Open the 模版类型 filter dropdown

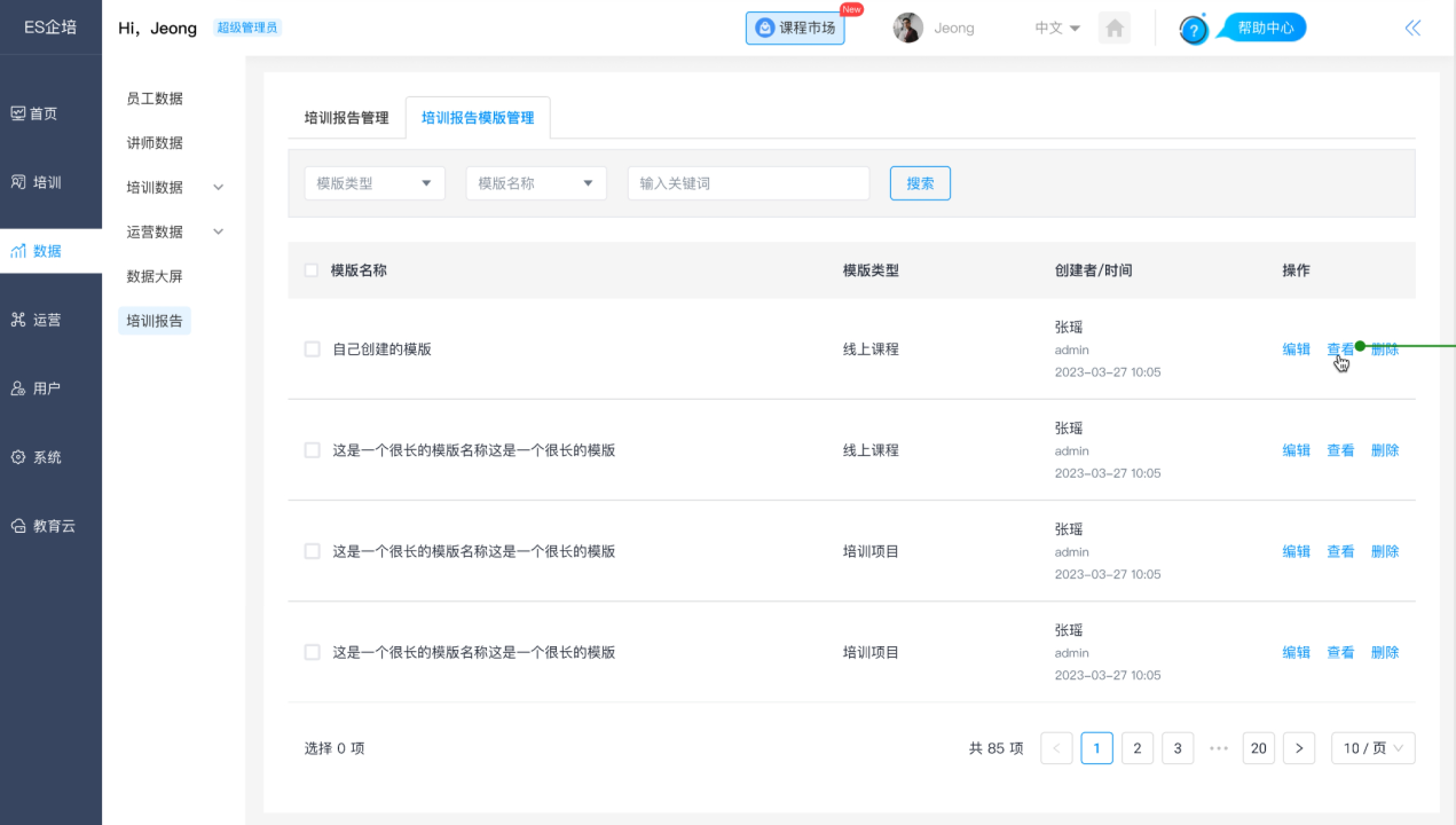coord(375,183)
